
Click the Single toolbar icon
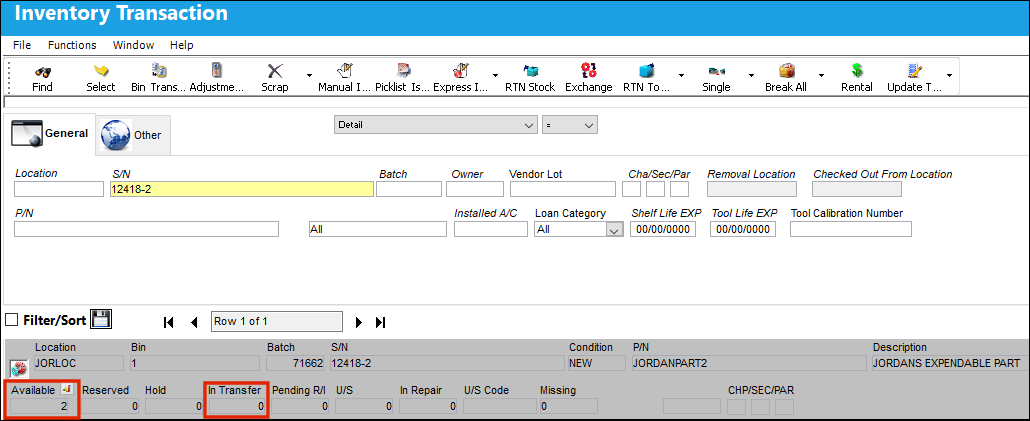click(716, 71)
